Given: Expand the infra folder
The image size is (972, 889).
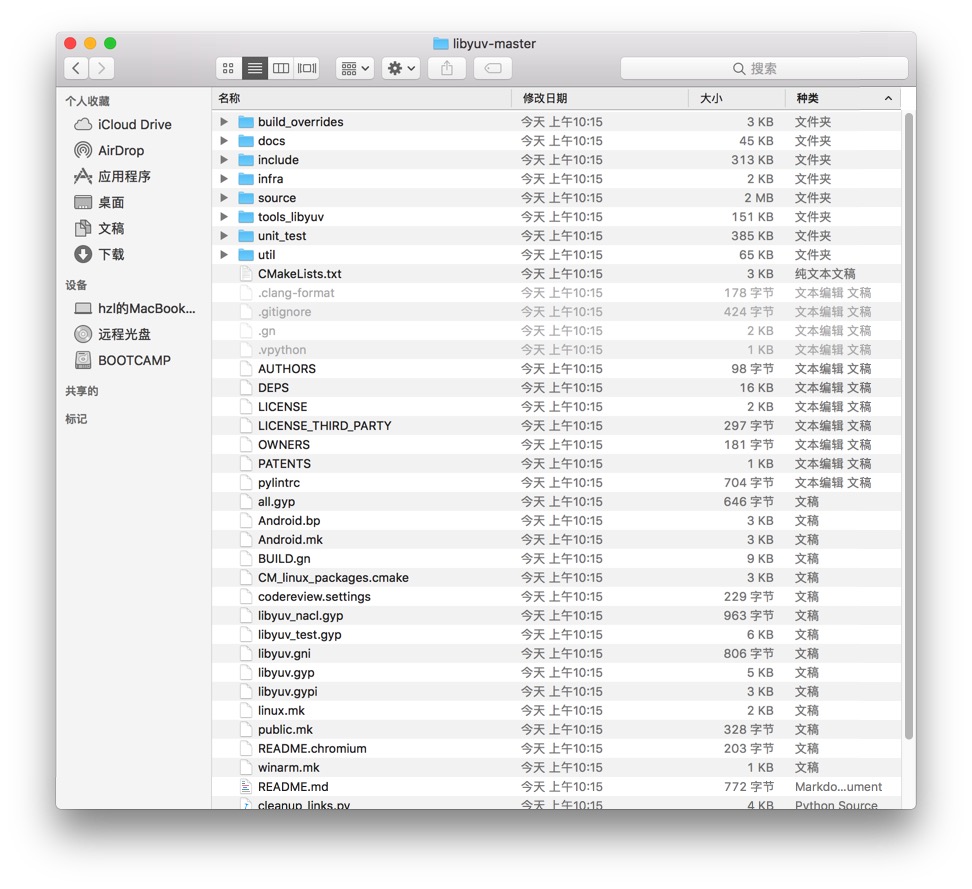Looking at the screenshot, I should pyautogui.click(x=224, y=179).
